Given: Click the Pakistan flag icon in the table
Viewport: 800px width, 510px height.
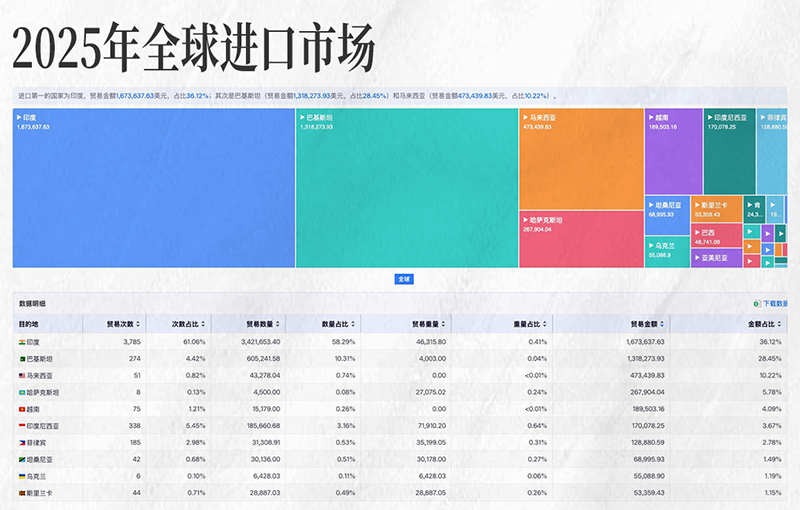Looking at the screenshot, I should tap(22, 358).
